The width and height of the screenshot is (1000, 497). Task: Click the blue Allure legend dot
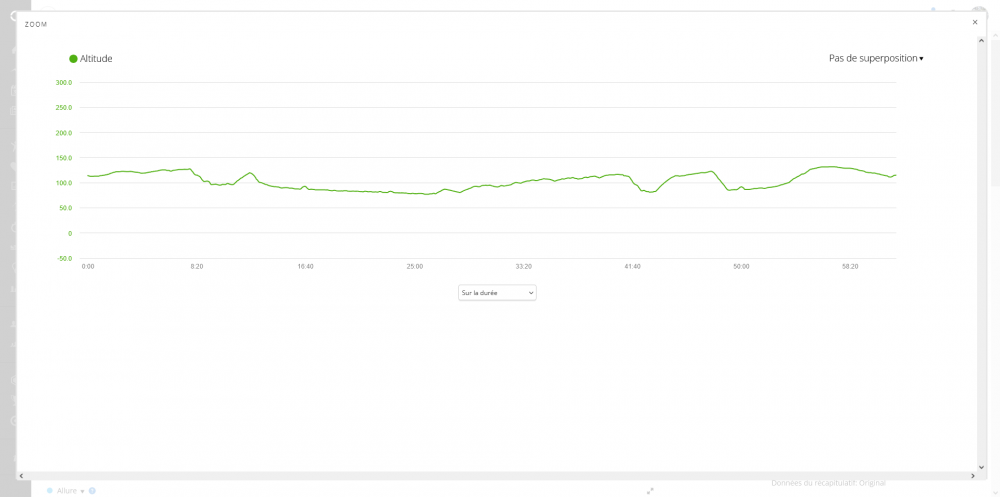(50, 491)
